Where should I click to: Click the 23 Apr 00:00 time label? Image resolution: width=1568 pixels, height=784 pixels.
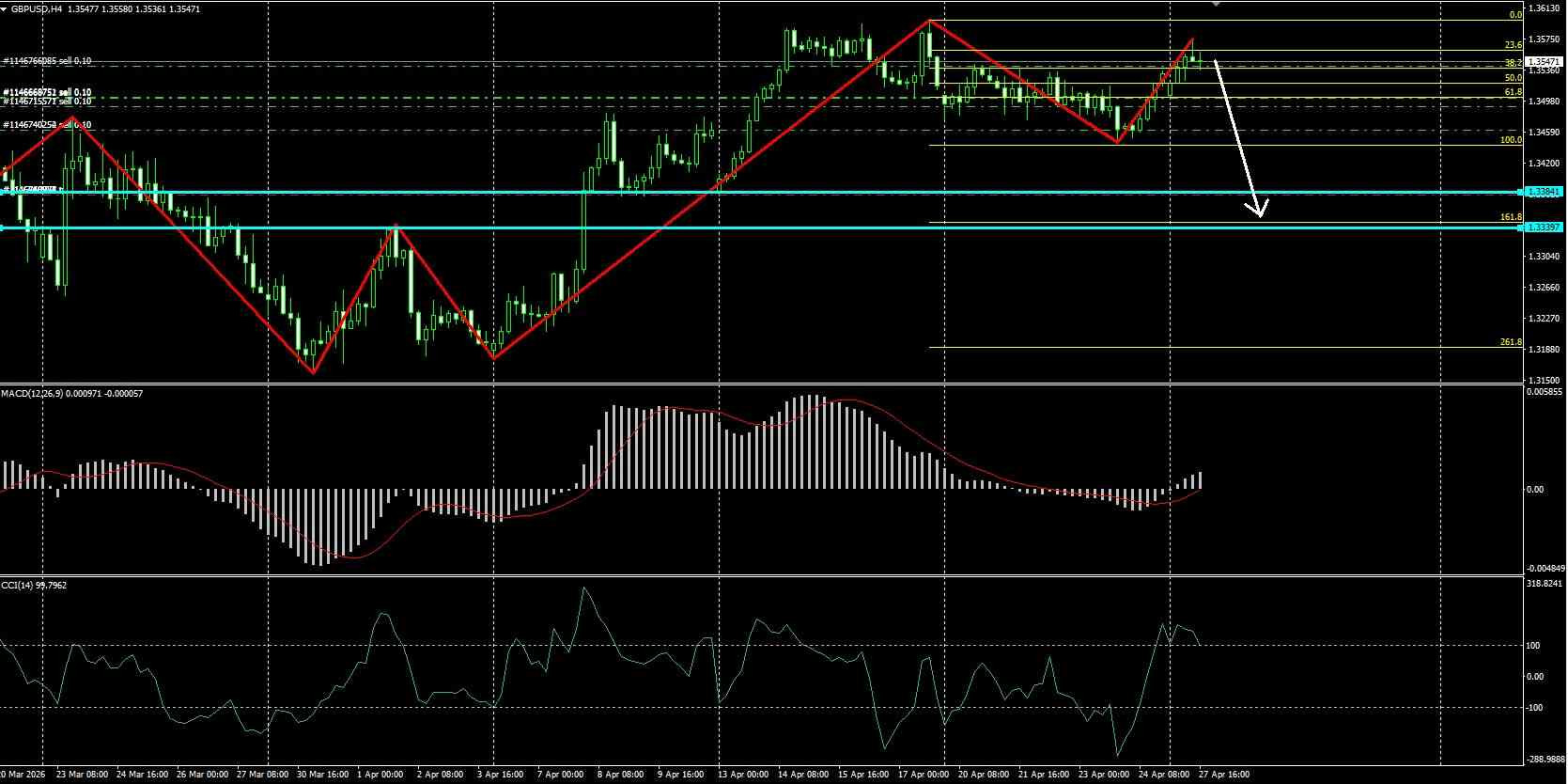pyautogui.click(x=1104, y=775)
